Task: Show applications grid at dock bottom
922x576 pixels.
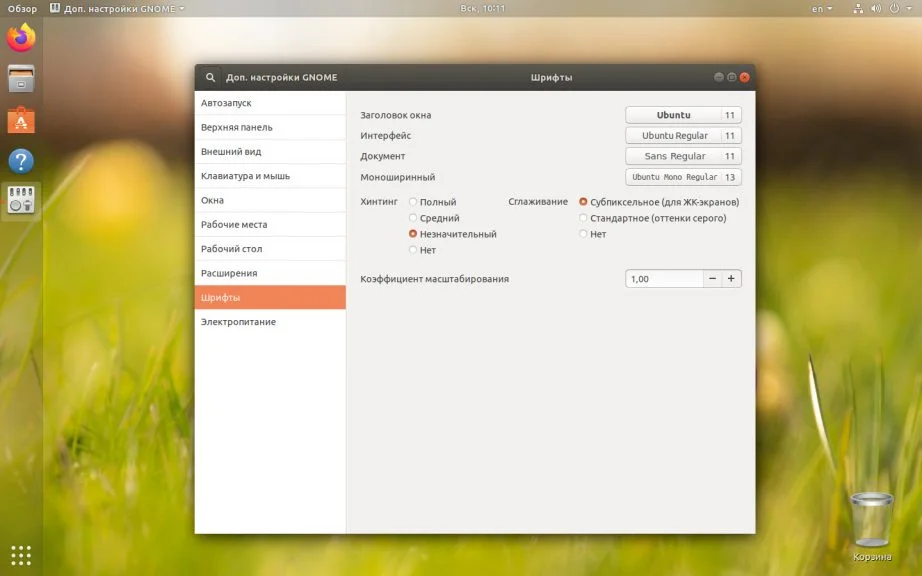Action: coord(21,555)
